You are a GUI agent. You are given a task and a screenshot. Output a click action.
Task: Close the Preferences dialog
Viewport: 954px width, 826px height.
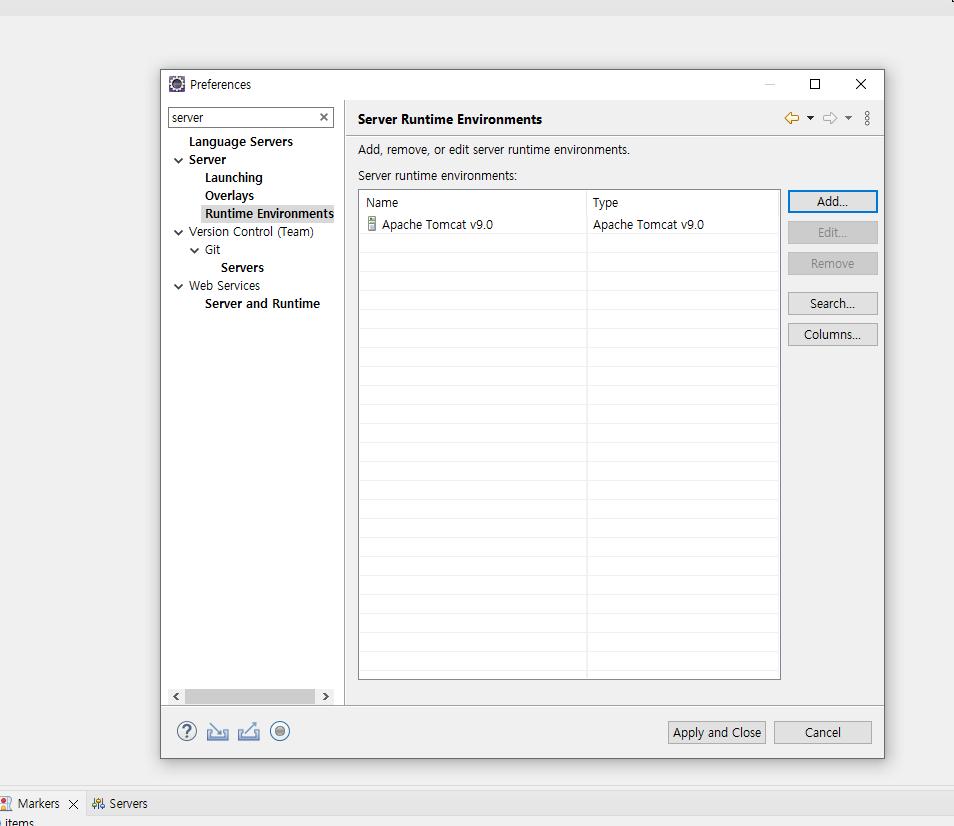(x=861, y=84)
